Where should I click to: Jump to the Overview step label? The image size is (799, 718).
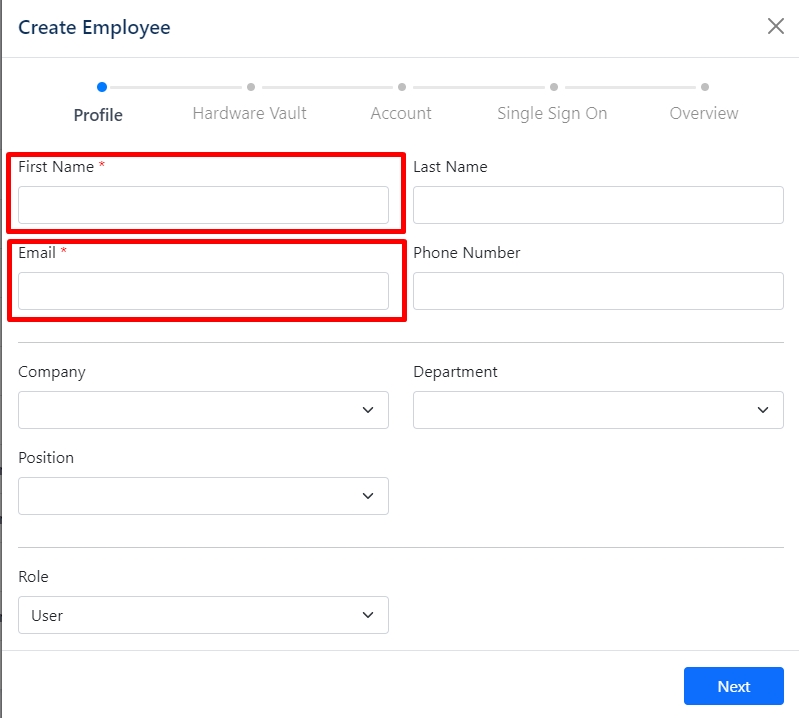pos(704,113)
